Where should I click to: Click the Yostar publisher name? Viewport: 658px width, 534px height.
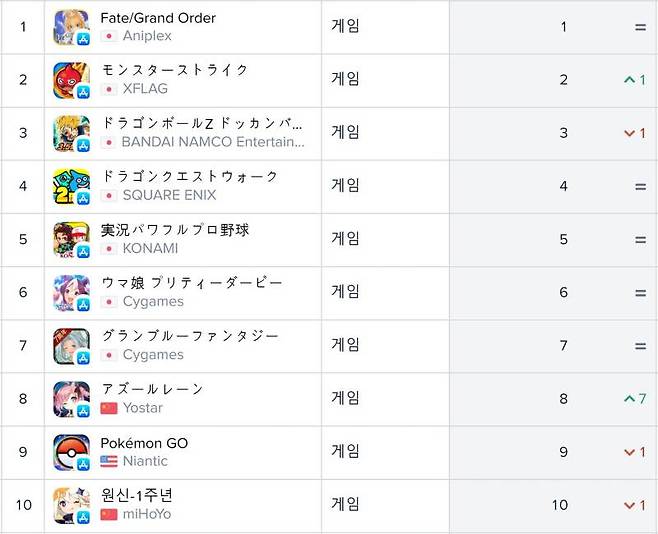[143, 408]
